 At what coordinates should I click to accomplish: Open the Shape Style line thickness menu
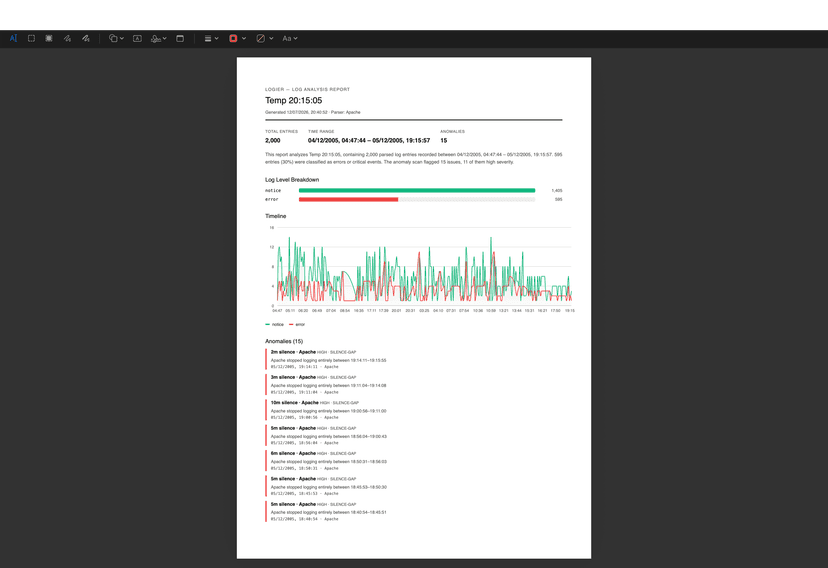tap(211, 38)
